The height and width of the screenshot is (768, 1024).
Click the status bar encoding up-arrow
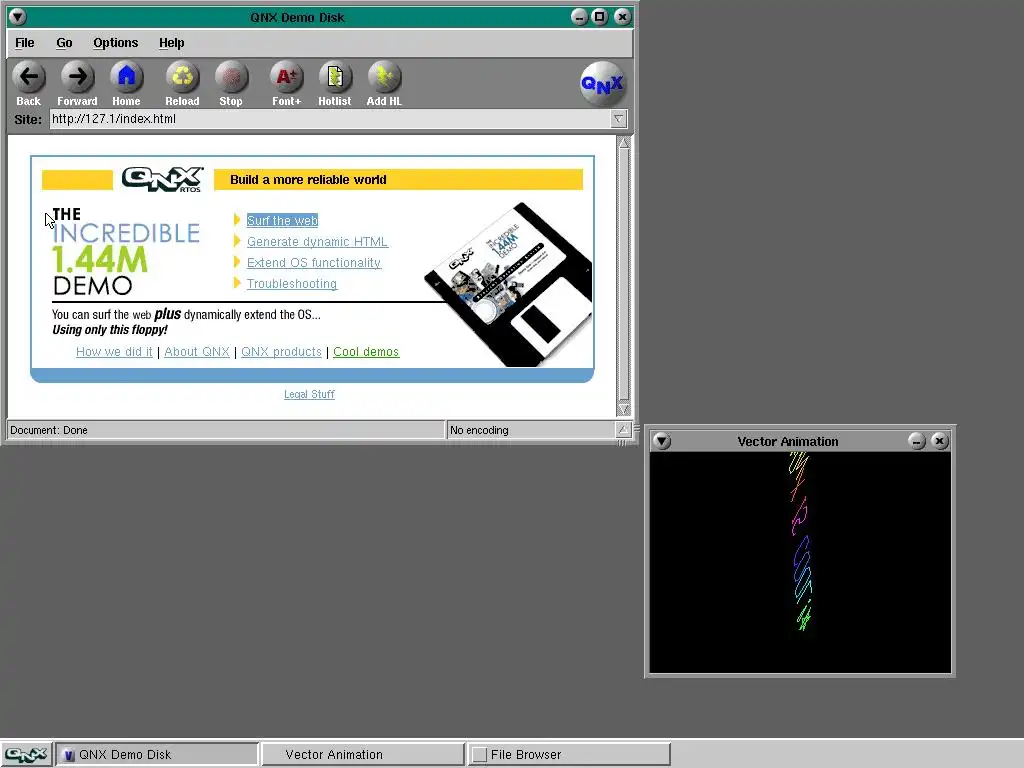623,430
